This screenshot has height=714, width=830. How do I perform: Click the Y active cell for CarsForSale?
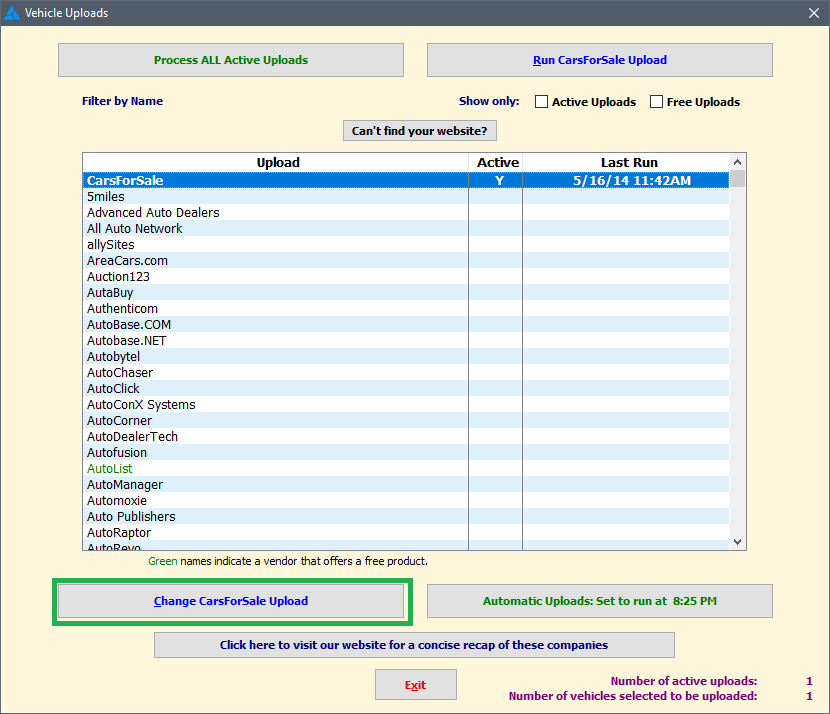tap(496, 180)
